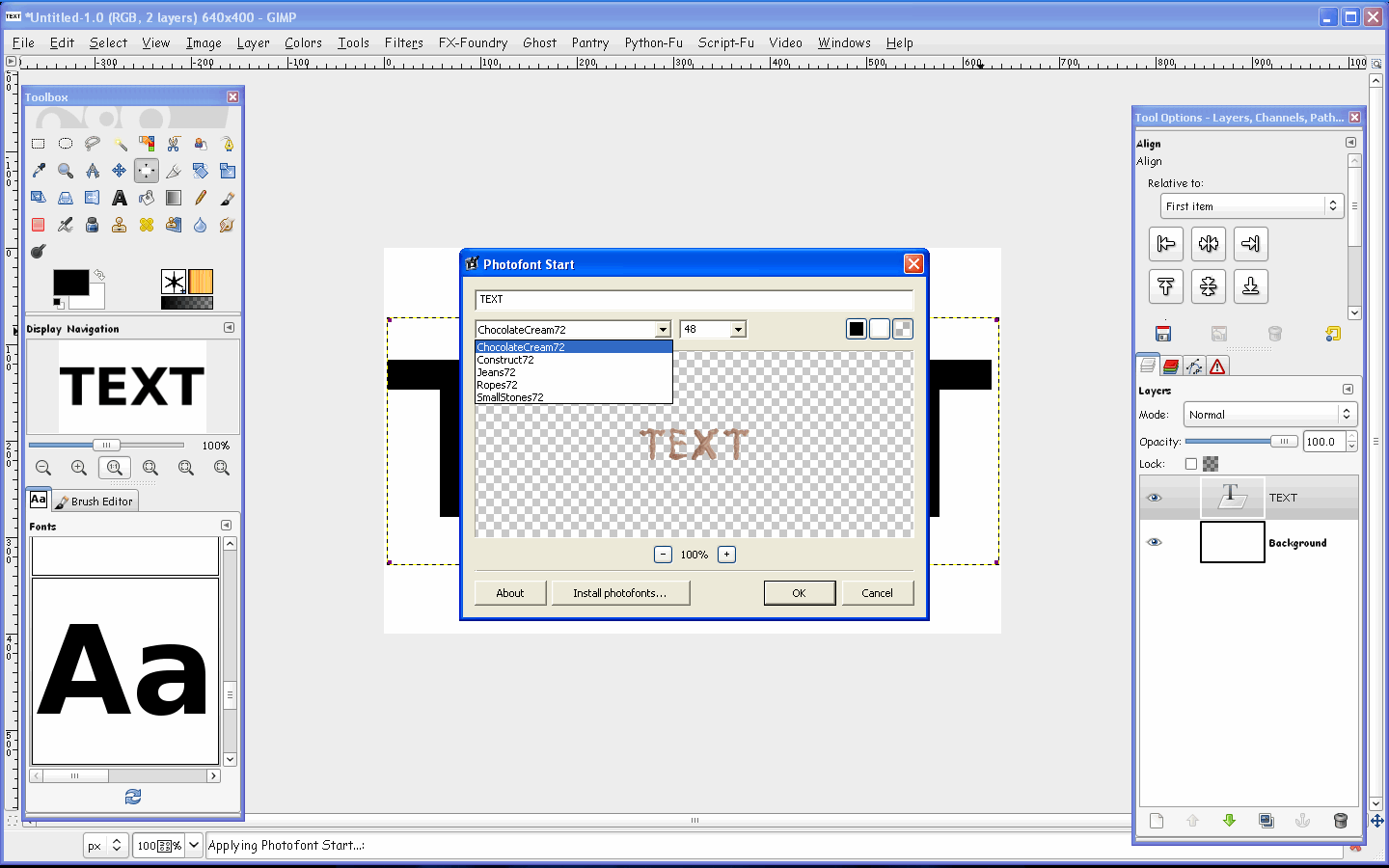
Task: Open the Display Navigation panel menu arrow
Action: tap(229, 328)
